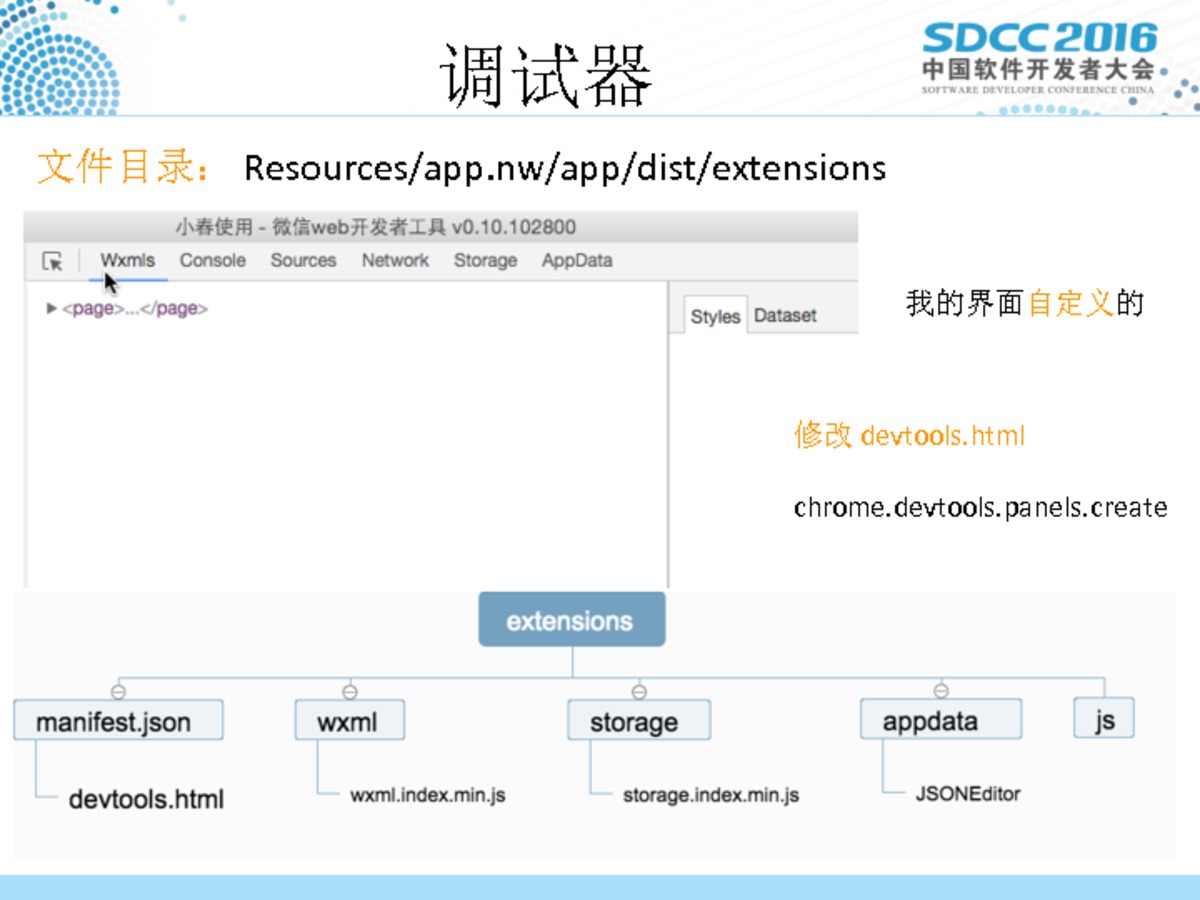This screenshot has height=900, width=1200.
Task: Switch to the Wxmls tab
Action: 127,260
